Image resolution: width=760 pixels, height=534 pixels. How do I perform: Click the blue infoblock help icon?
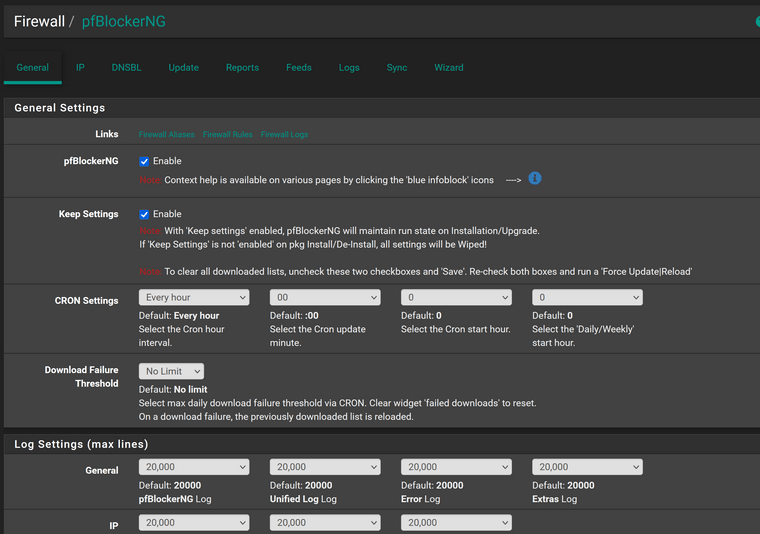coord(535,179)
